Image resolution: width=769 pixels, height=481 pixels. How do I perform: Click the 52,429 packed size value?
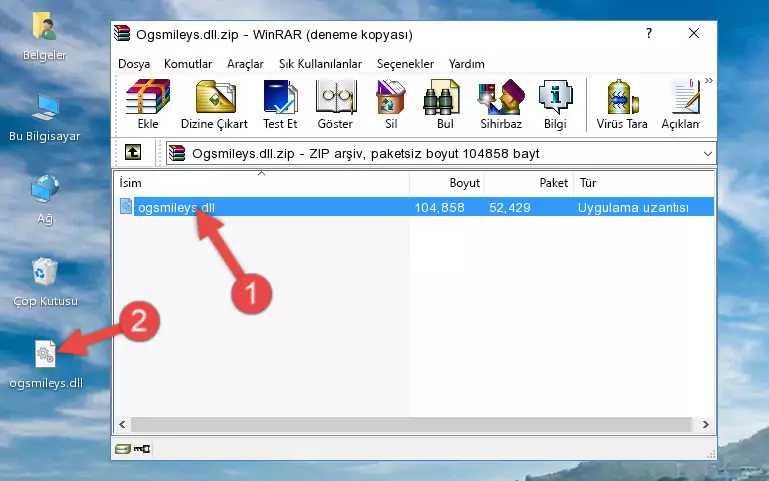(510, 207)
